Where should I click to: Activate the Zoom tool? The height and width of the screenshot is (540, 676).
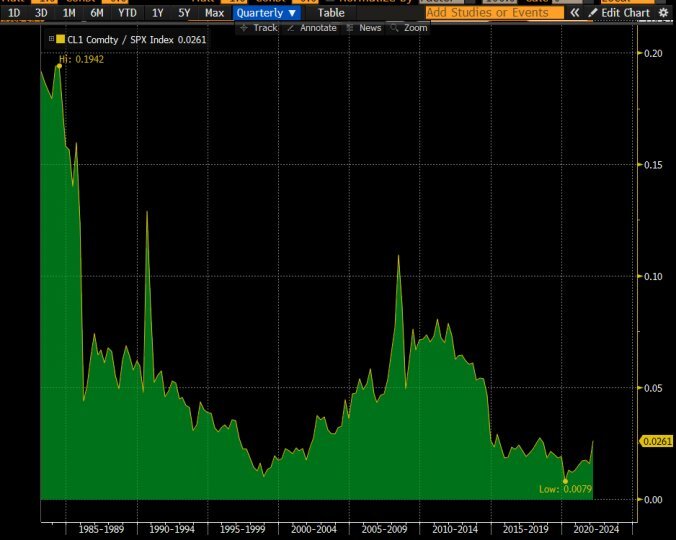[409, 28]
